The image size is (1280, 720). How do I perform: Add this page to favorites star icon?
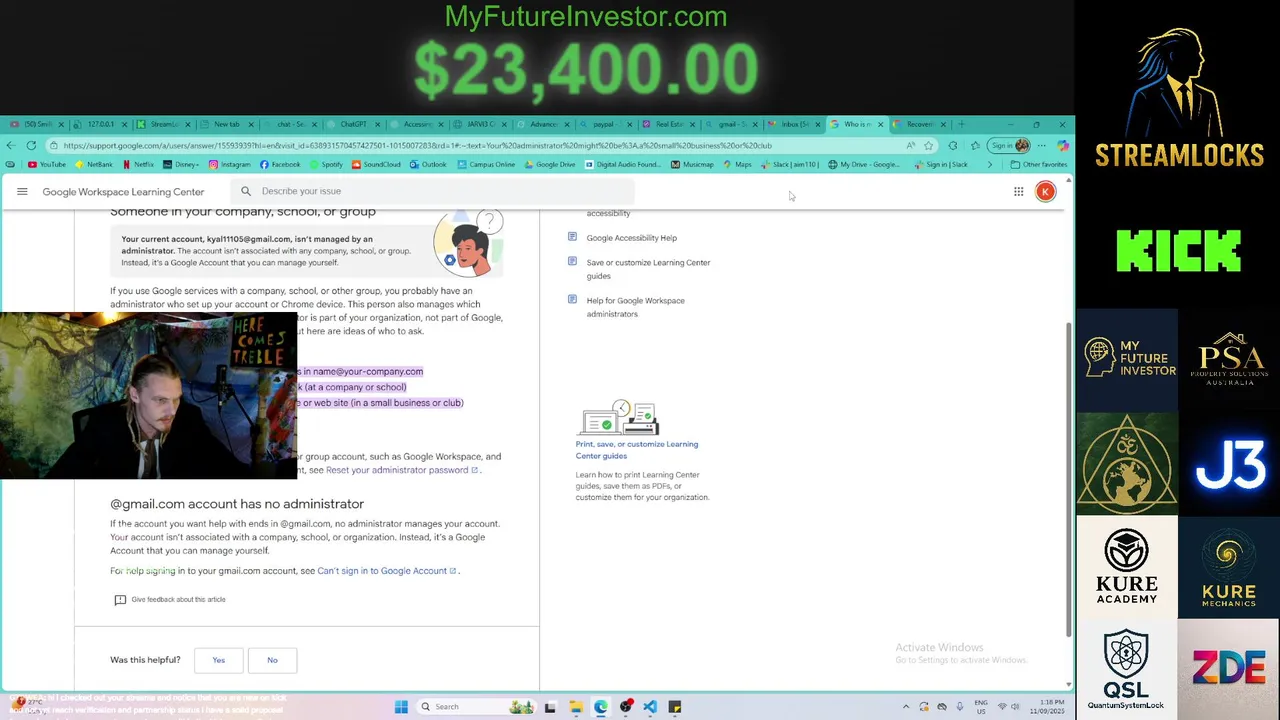[x=928, y=145]
